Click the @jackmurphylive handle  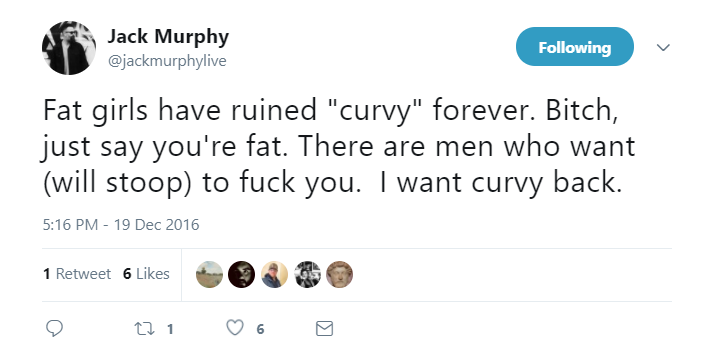pyautogui.click(x=167, y=61)
